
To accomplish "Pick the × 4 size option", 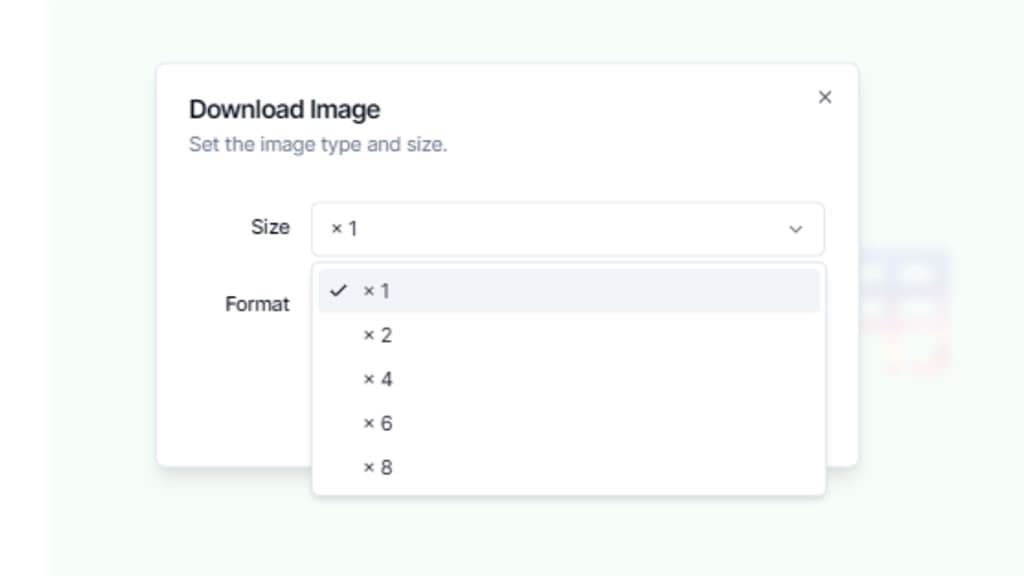I will 569,379.
